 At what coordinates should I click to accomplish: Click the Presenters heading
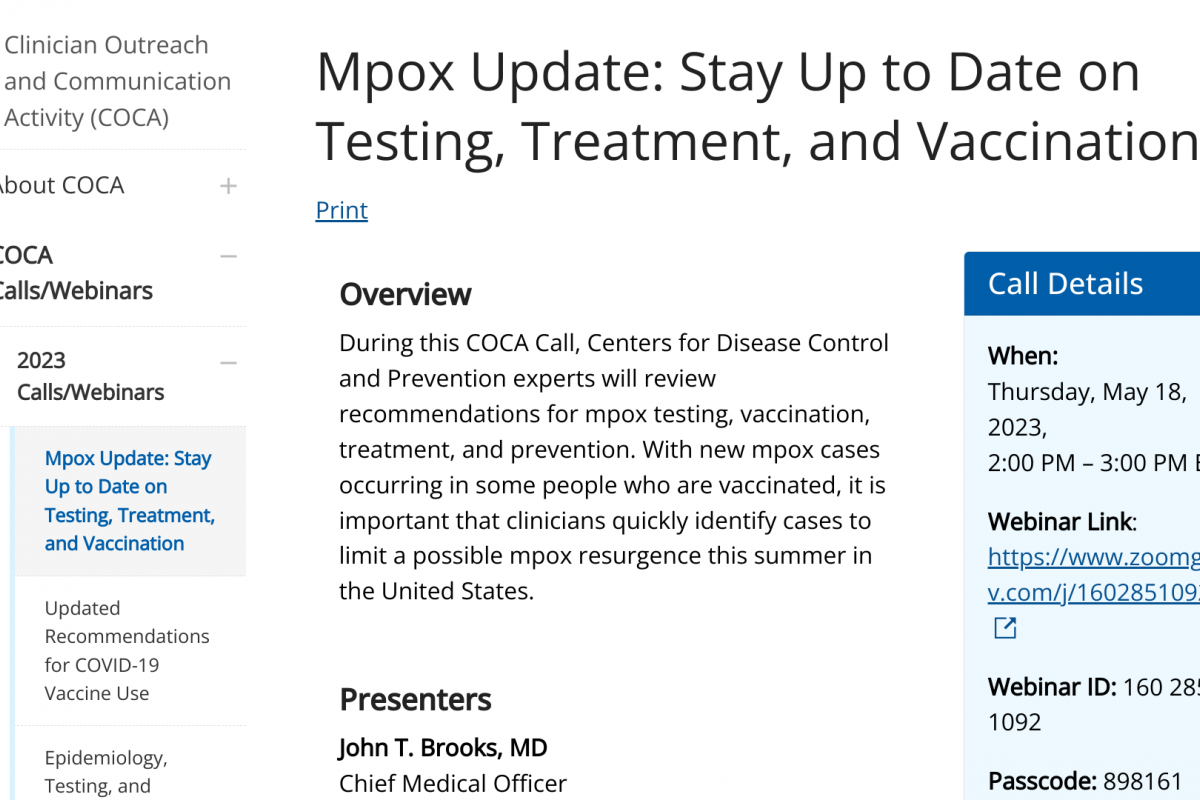click(x=415, y=699)
